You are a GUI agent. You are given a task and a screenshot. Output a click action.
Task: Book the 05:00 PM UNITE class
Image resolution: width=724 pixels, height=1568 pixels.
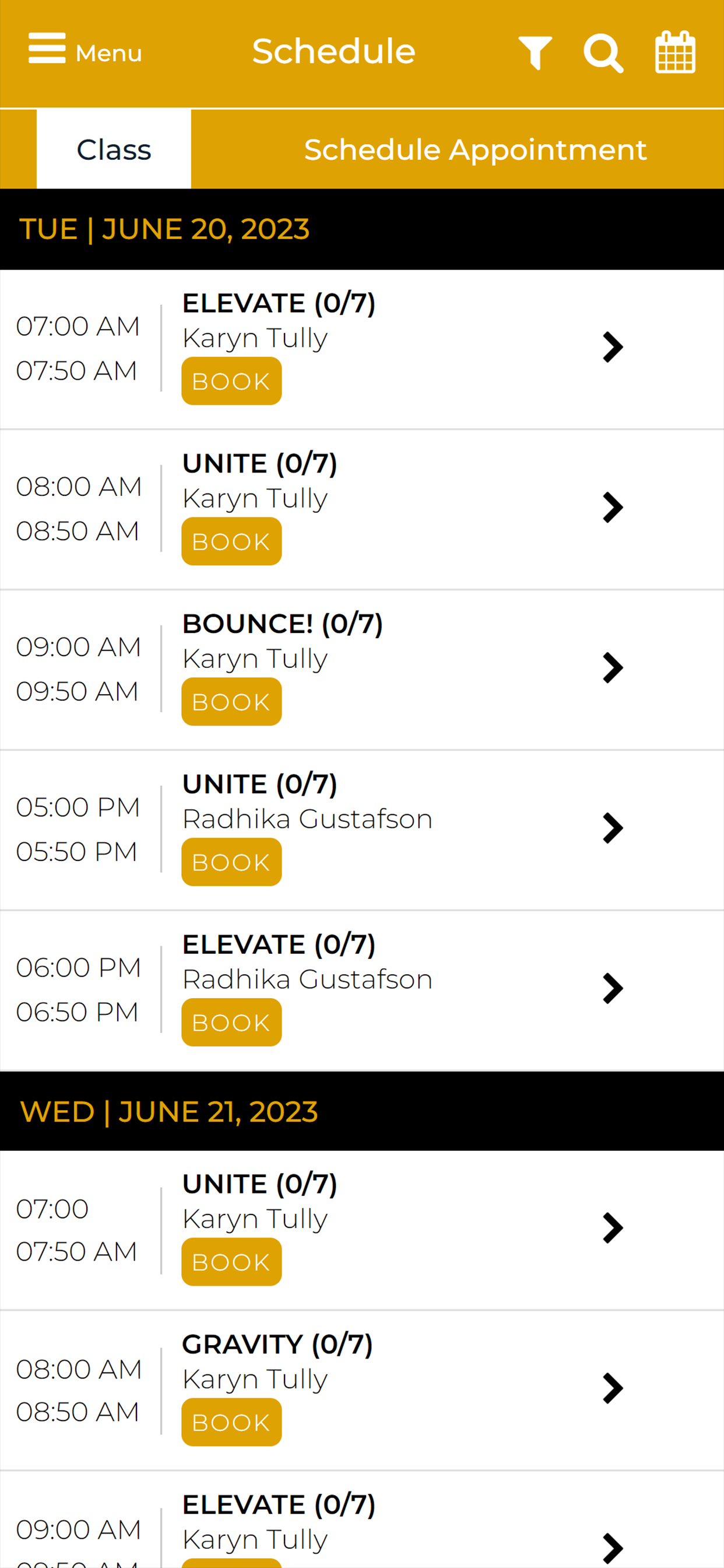tap(231, 862)
